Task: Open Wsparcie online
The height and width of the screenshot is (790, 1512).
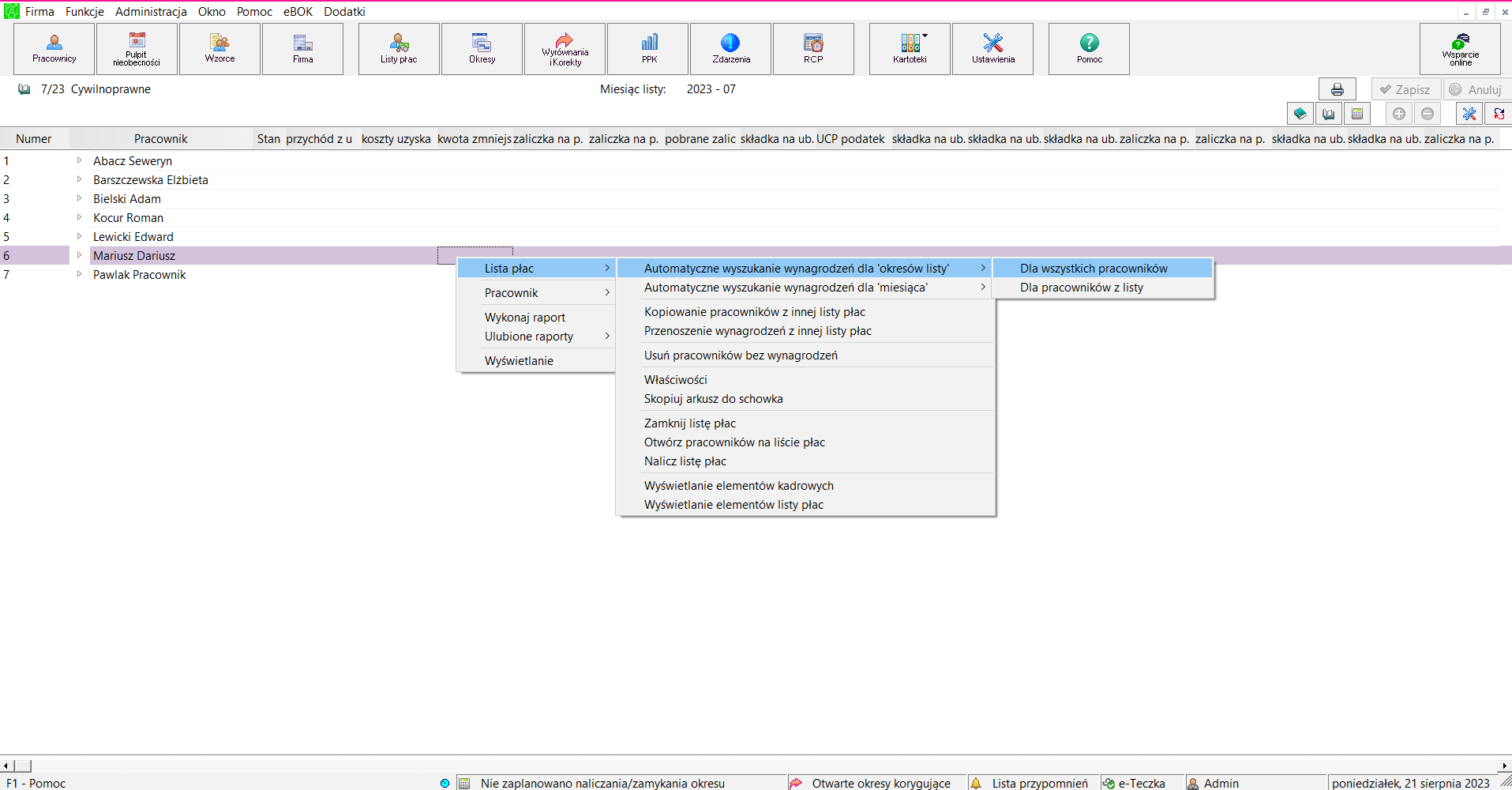Action: [x=1460, y=49]
